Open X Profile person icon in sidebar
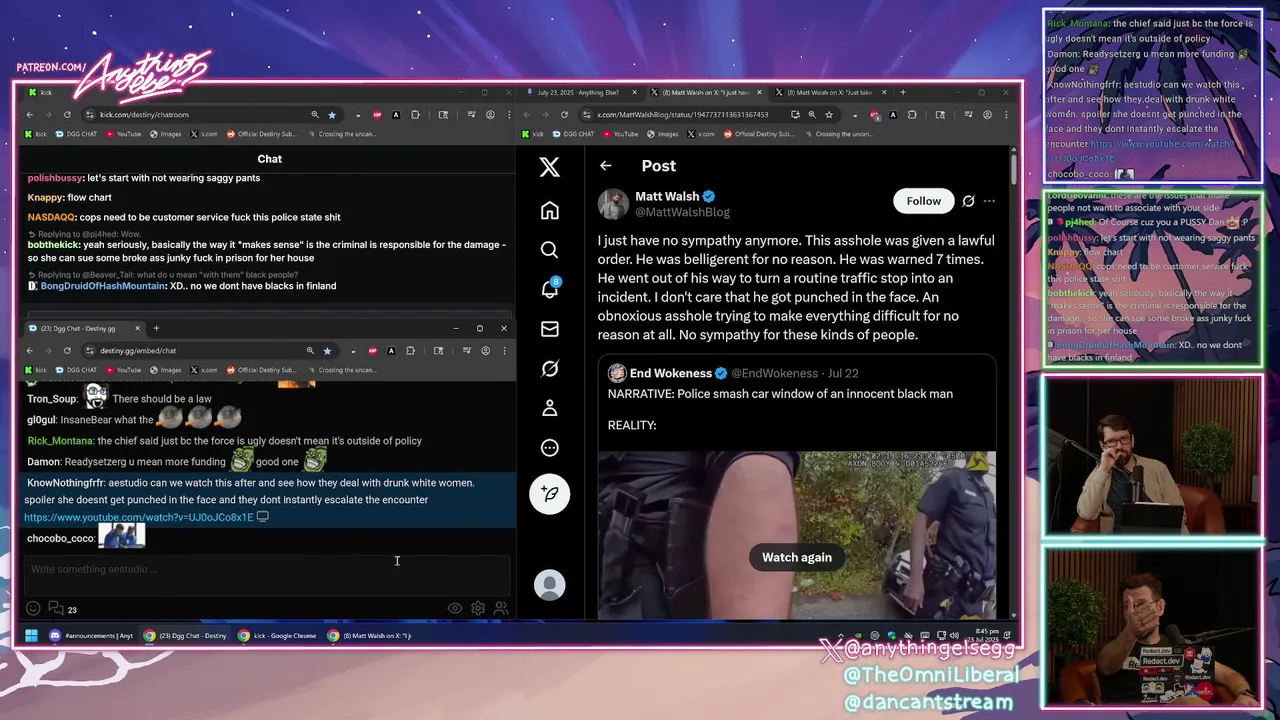 549,408
